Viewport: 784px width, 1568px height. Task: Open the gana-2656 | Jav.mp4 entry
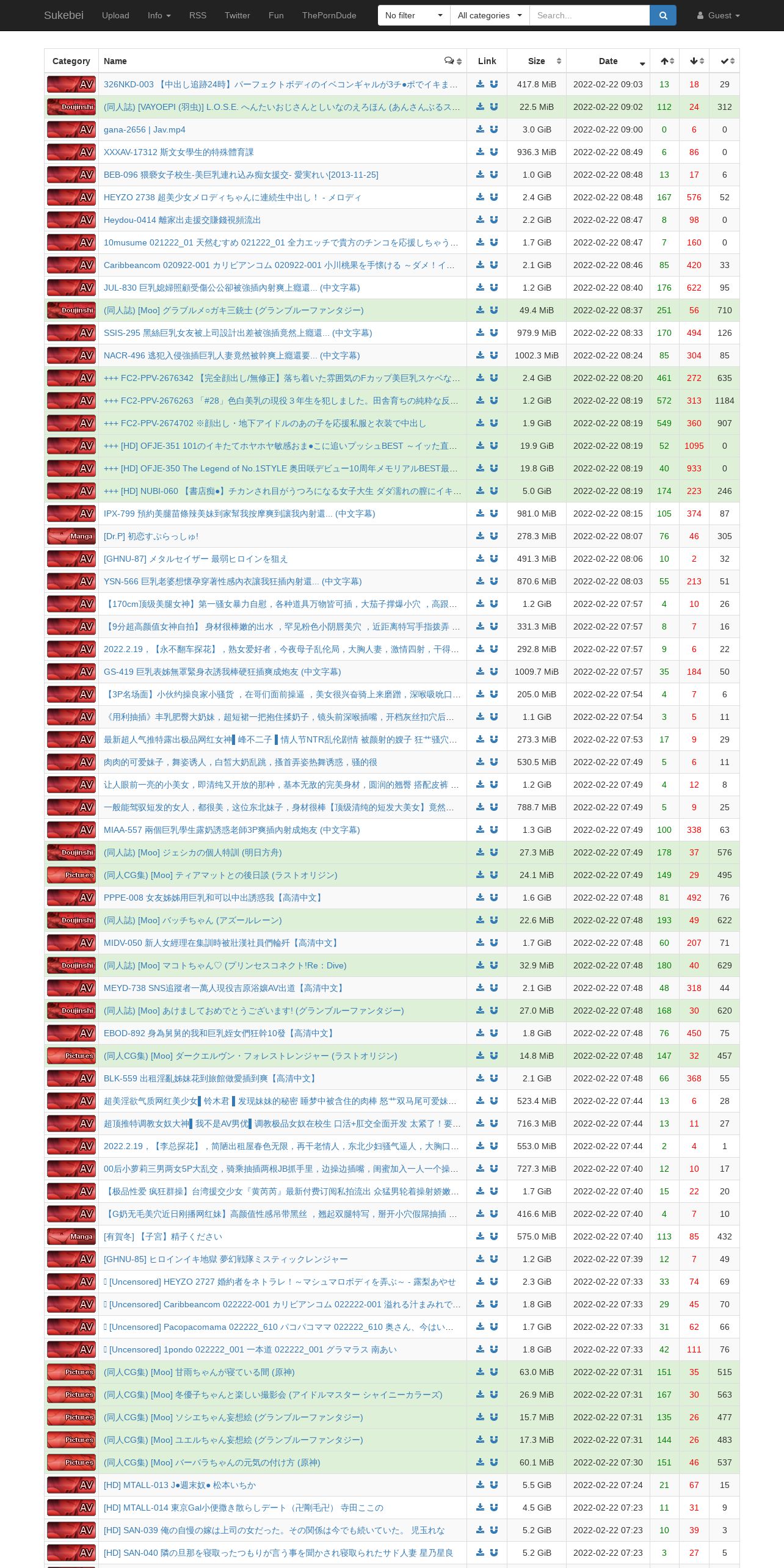pos(145,129)
